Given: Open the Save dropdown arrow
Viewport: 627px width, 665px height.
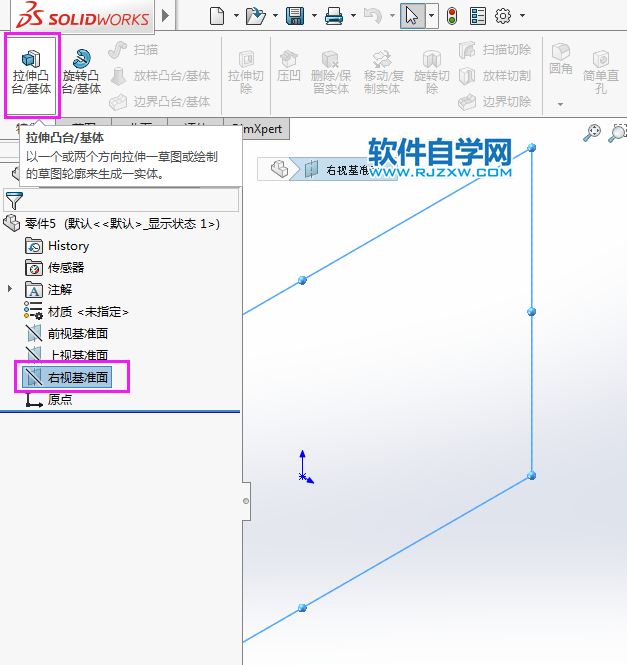Looking at the screenshot, I should (x=314, y=16).
